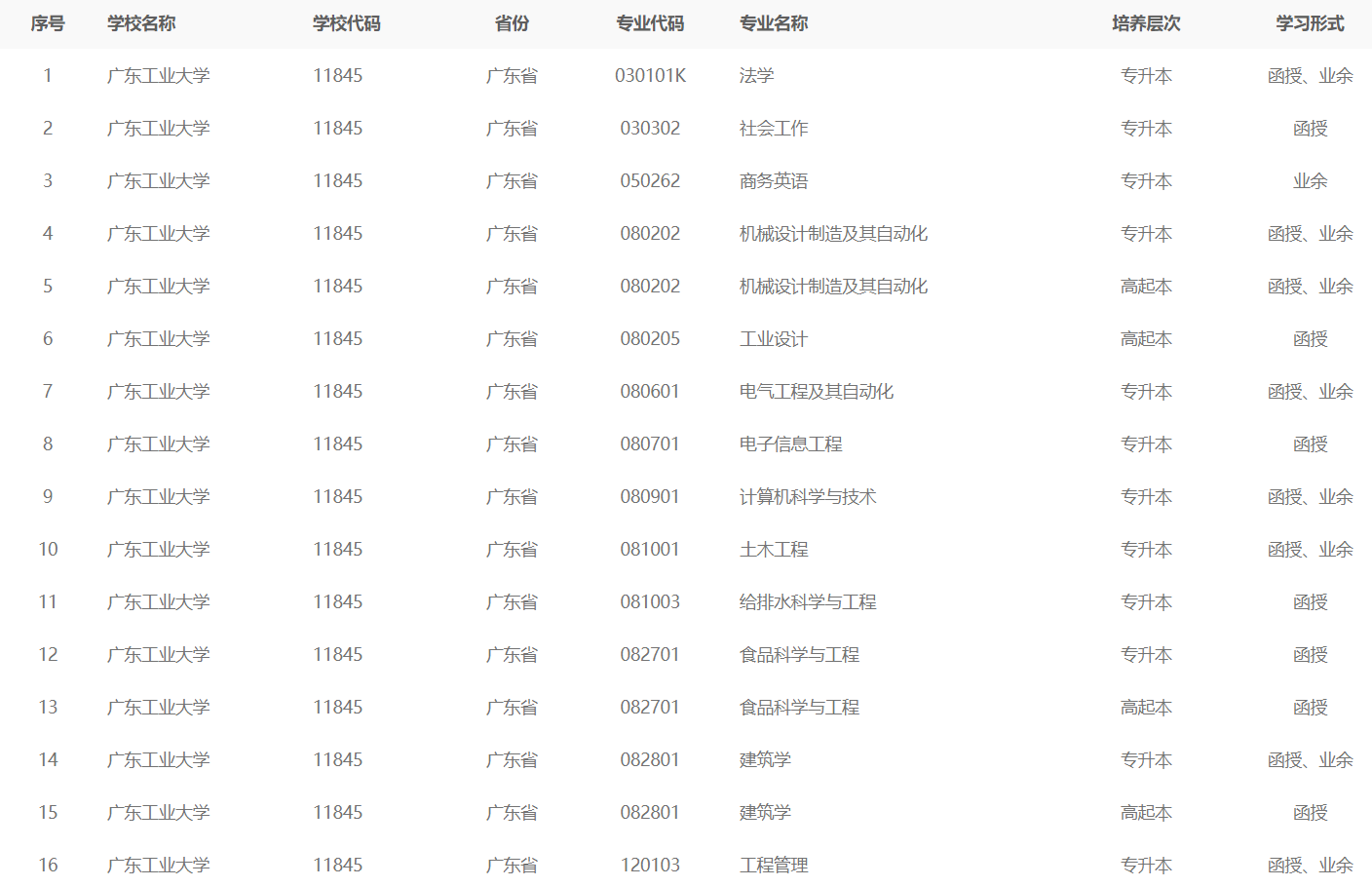Click 机械设计制造及其自动化 in the 专升本 row
This screenshot has height=887, width=1372.
click(x=833, y=234)
